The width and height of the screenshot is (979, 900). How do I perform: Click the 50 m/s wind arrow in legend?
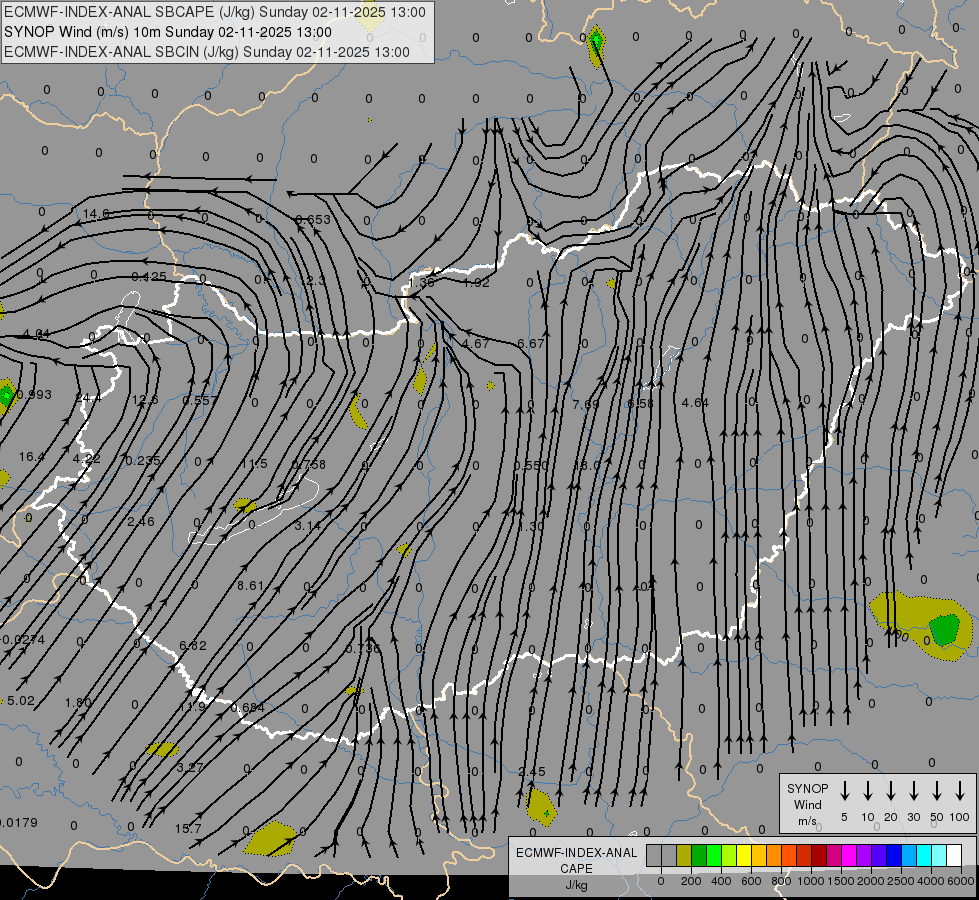coord(937,791)
